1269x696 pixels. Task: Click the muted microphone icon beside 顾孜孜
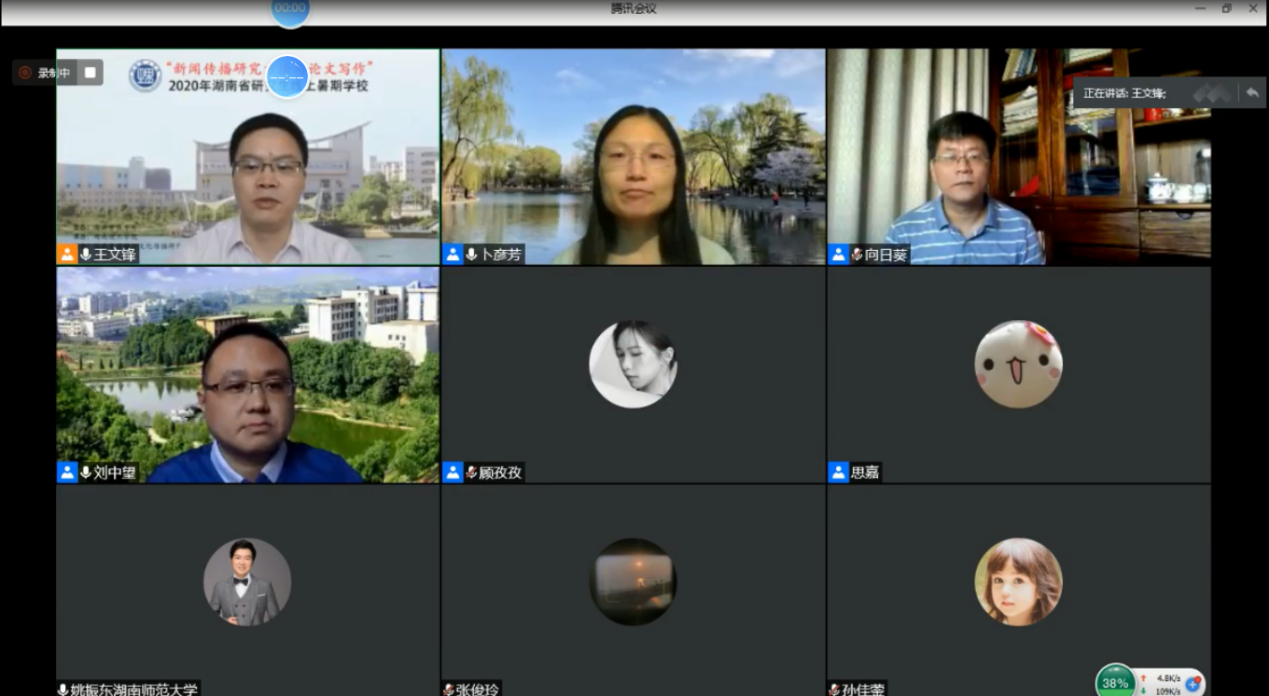[472, 472]
